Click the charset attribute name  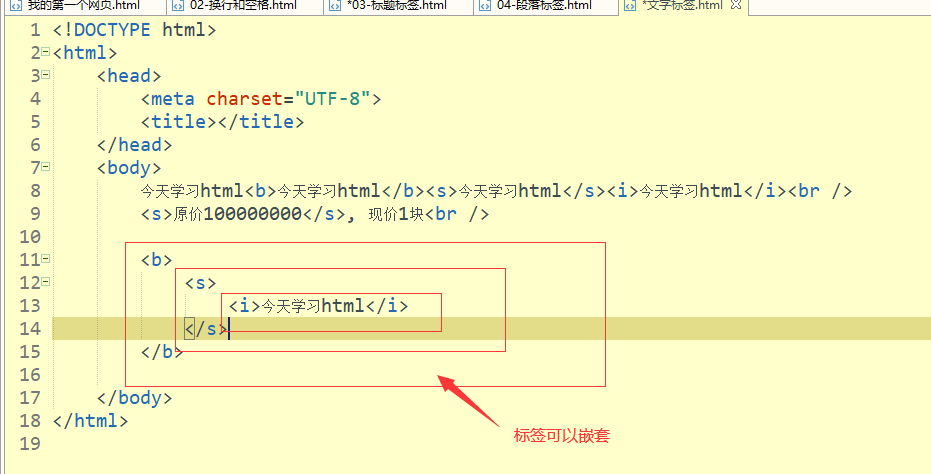coord(244,99)
